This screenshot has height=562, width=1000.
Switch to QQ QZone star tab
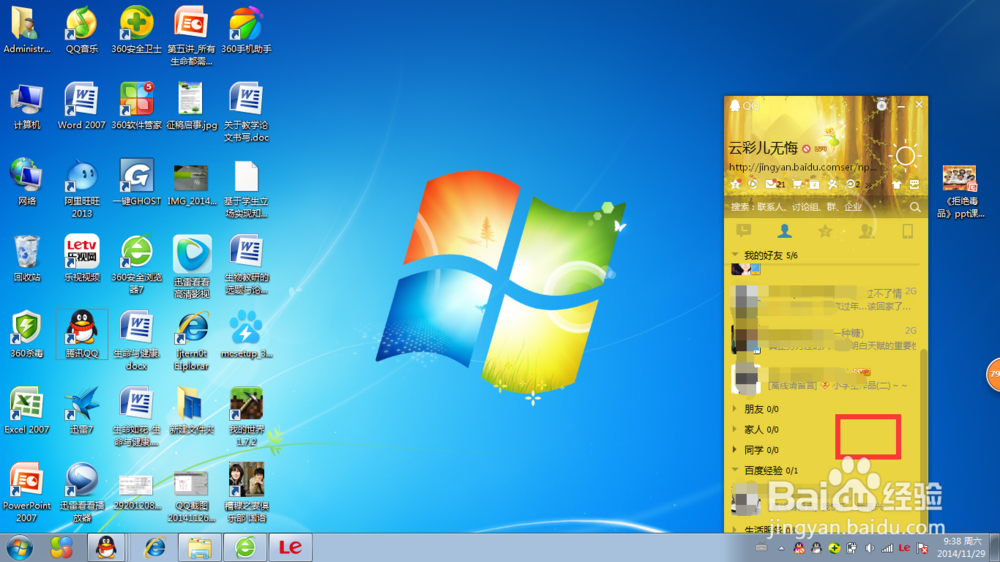tap(825, 231)
